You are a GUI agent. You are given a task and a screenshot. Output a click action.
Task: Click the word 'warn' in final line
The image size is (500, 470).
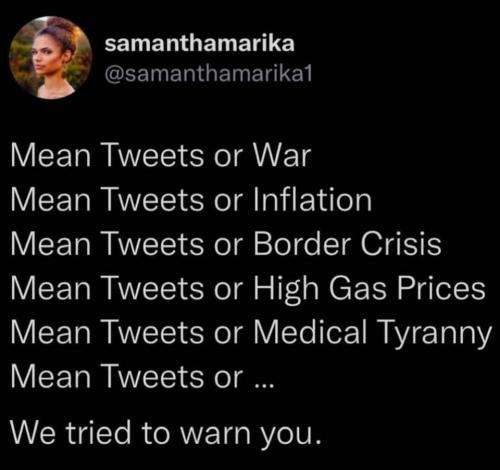click(x=216, y=433)
